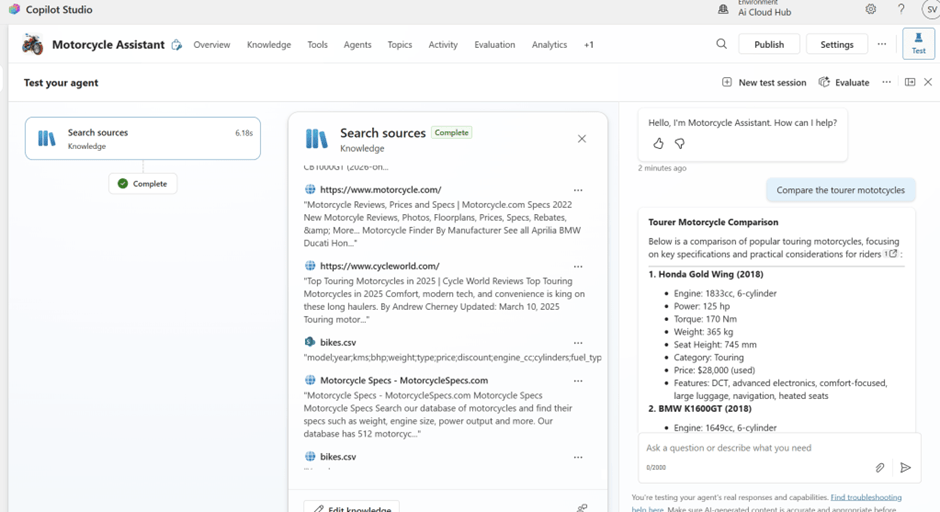The height and width of the screenshot is (512, 940).
Task: Open the ellipsis menu beside Settings
Action: (x=881, y=44)
